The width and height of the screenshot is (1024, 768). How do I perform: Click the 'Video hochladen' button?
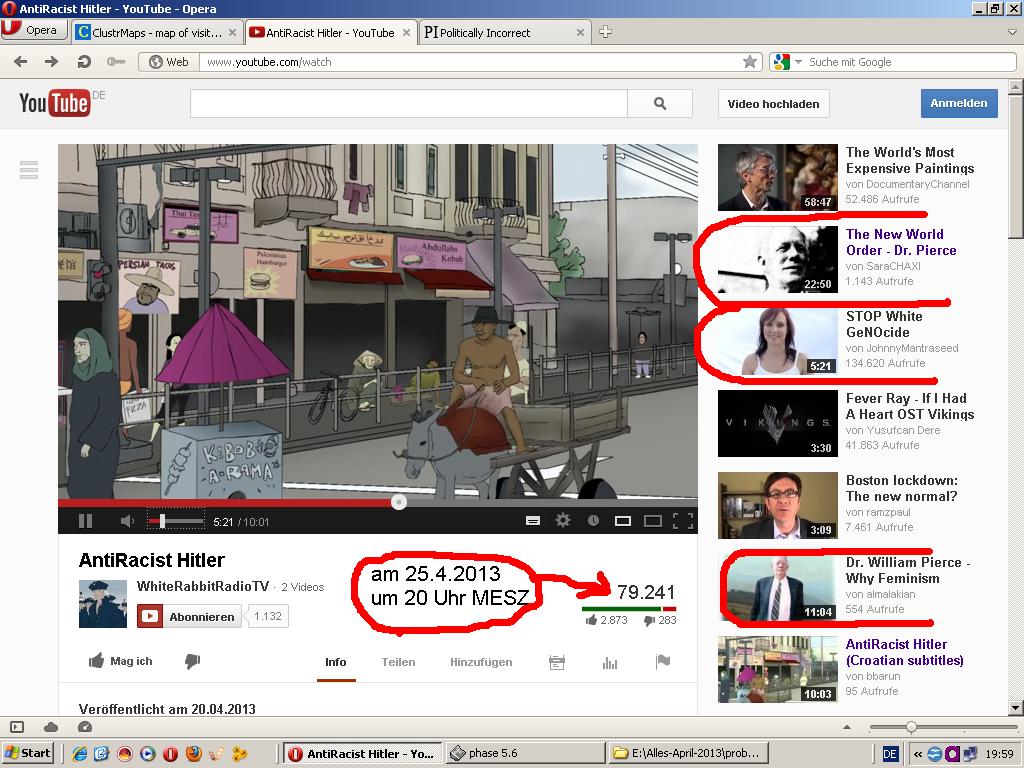pyautogui.click(x=773, y=104)
